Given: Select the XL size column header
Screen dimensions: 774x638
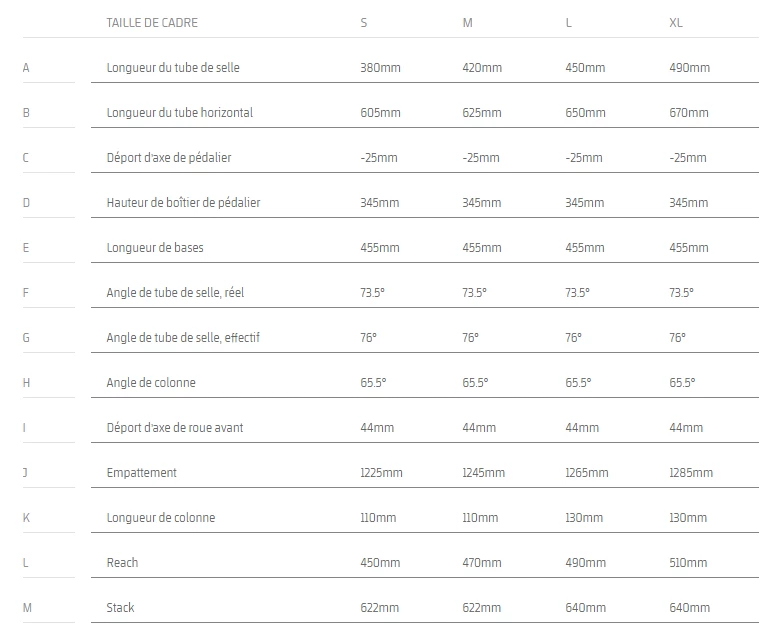Looking at the screenshot, I should point(676,22).
